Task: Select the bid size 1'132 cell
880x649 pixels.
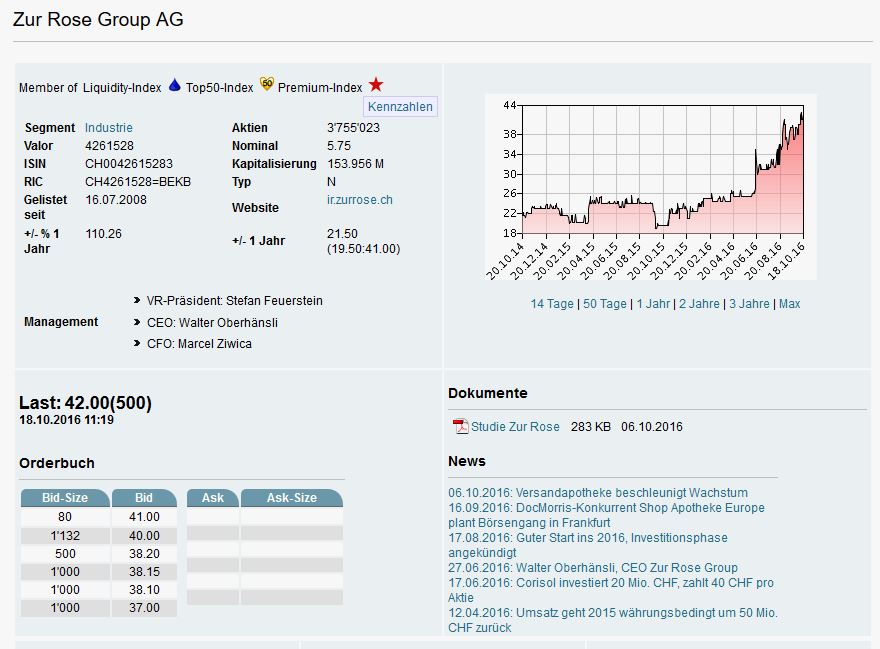Action: point(65,536)
